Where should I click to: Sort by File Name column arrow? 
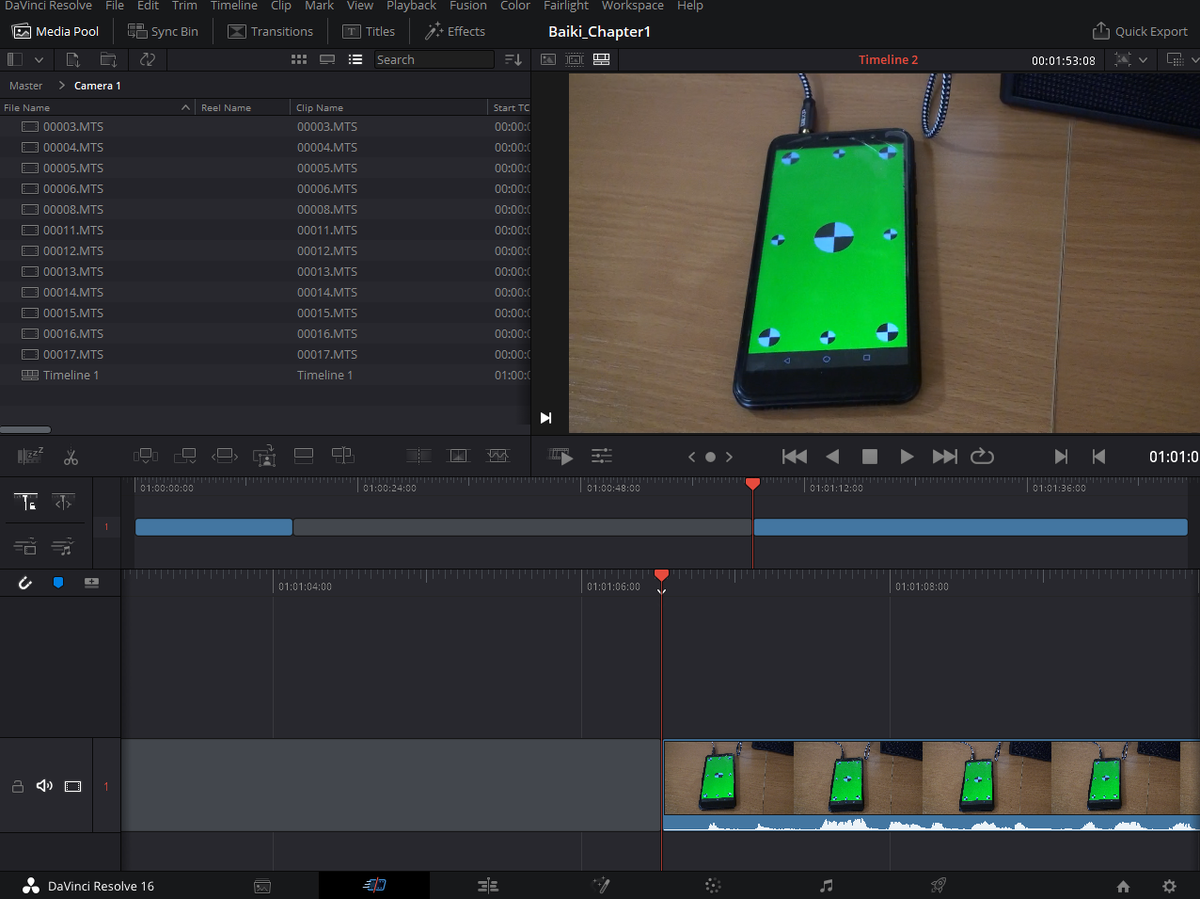pyautogui.click(x=186, y=107)
